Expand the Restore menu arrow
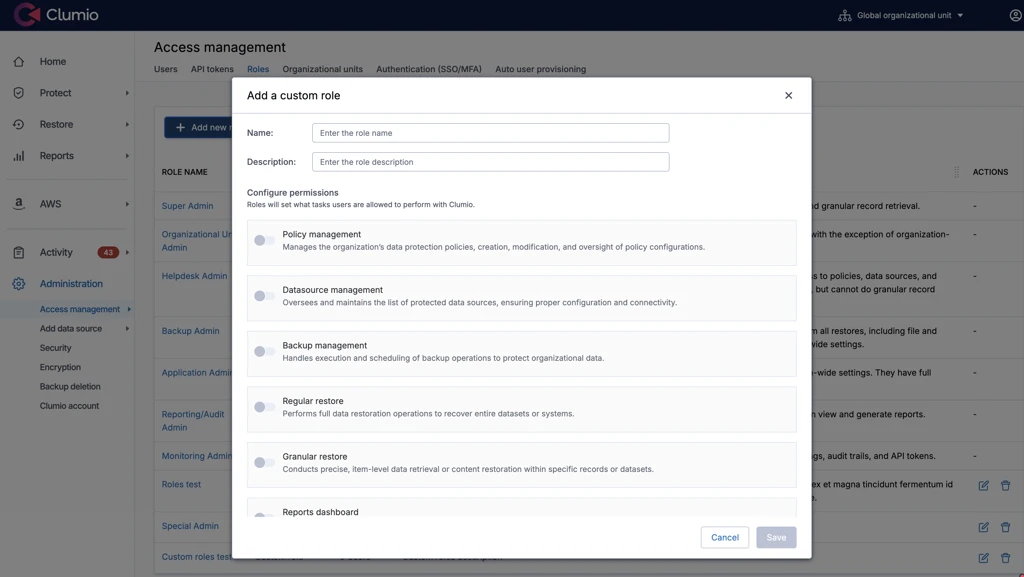The image size is (1024, 577). tap(127, 125)
